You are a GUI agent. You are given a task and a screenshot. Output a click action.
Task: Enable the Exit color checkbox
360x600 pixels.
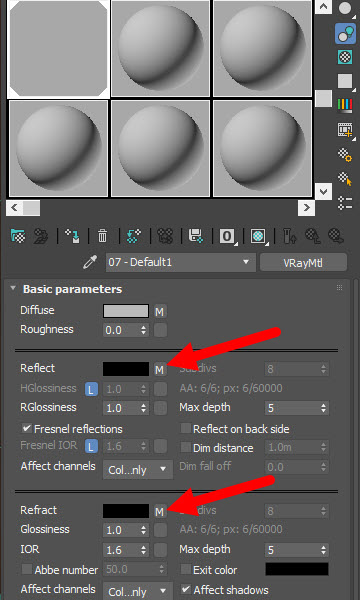coord(186,569)
